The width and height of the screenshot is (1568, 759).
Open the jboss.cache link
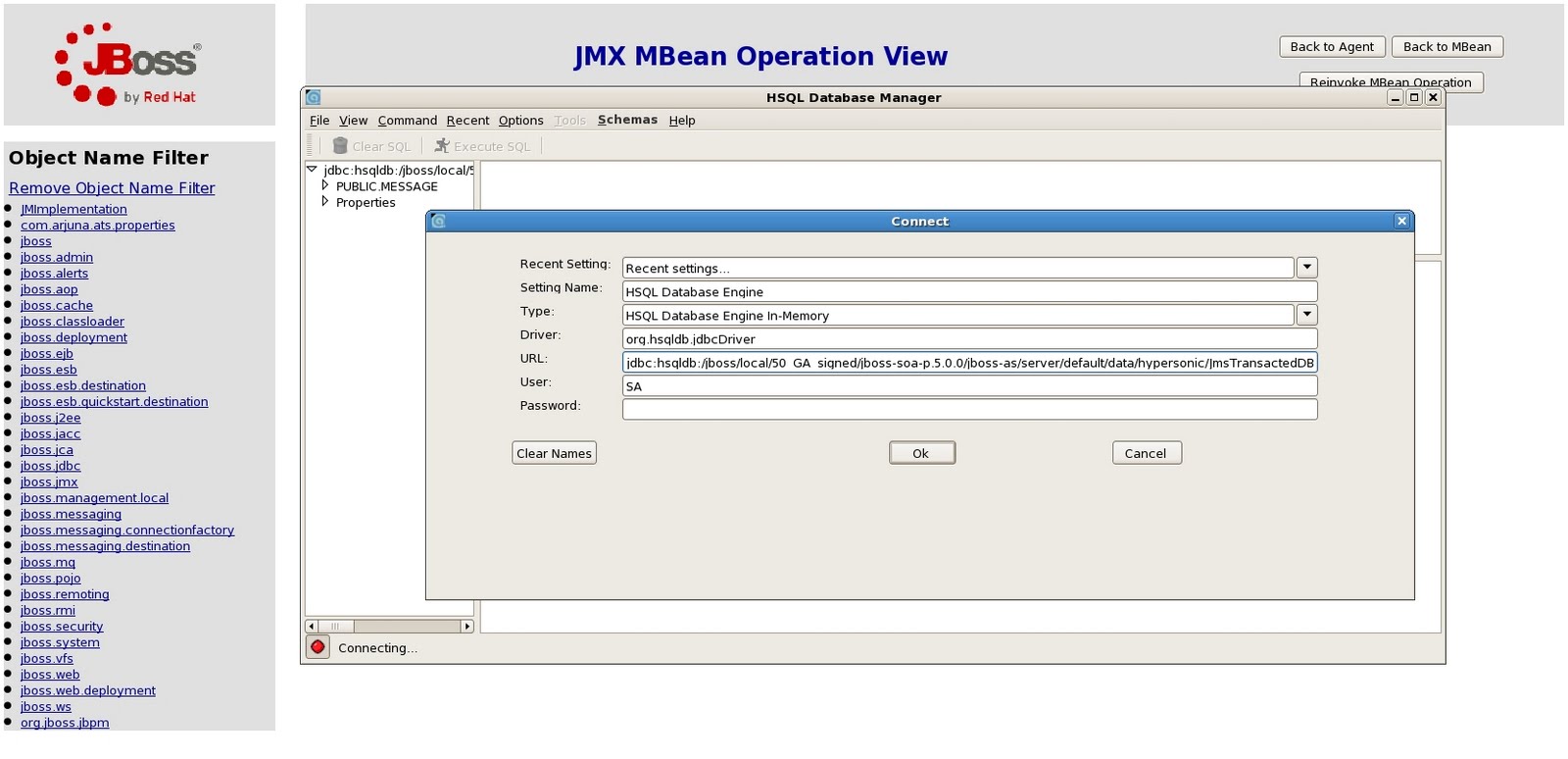(57, 305)
